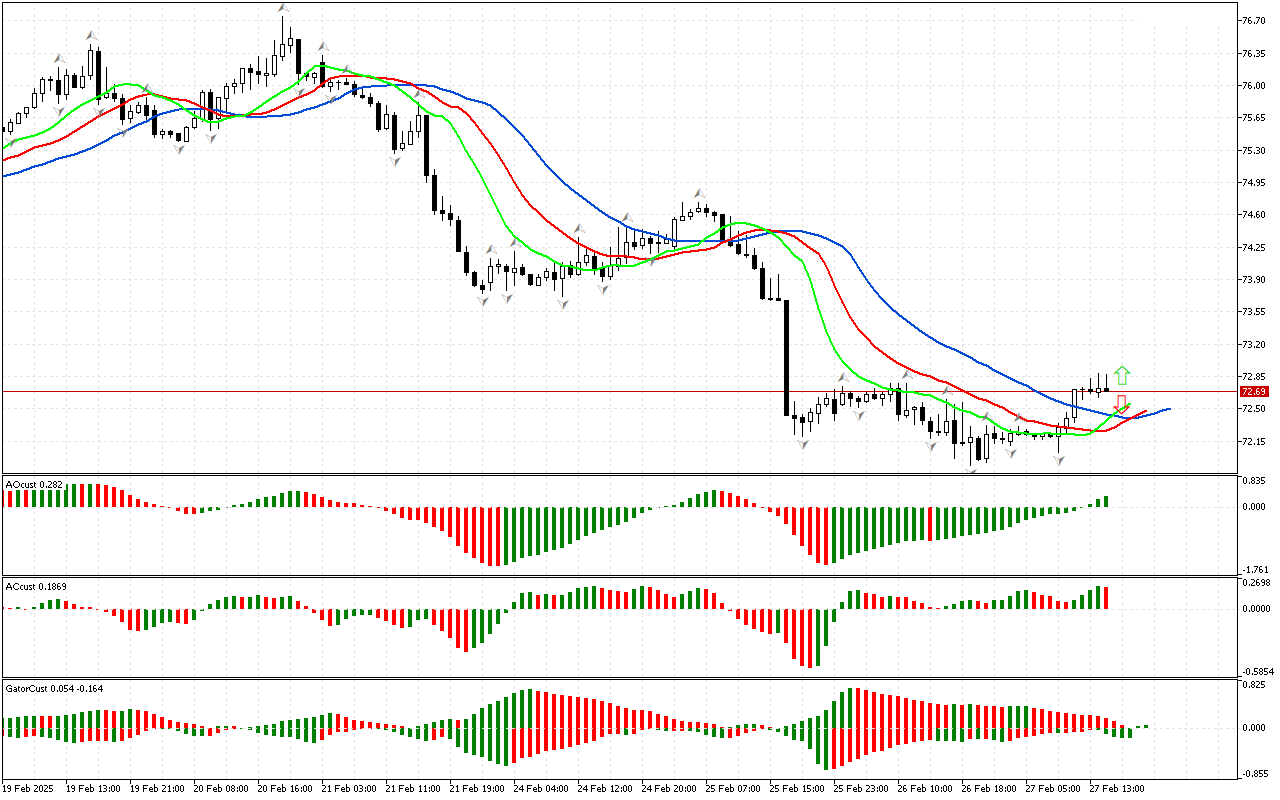This screenshot has height=800, width=1280.
Task: Click the 73.20 price level on scale
Action: 1253,344
